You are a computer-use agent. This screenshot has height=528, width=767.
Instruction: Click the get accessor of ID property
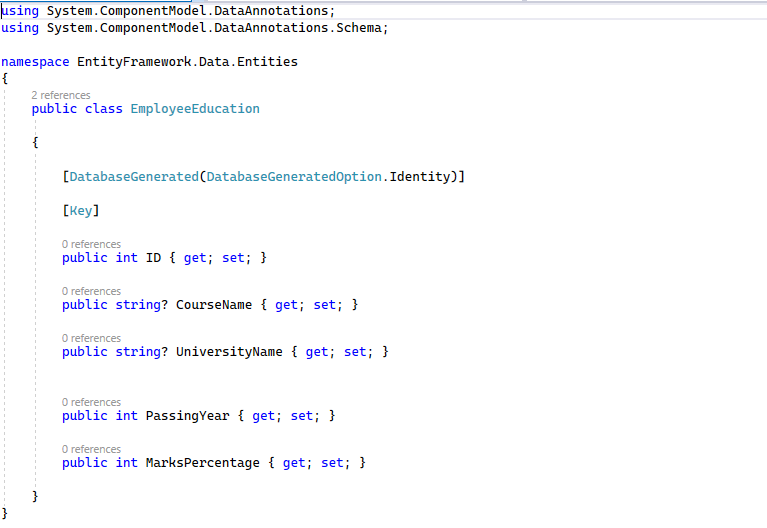tap(195, 258)
